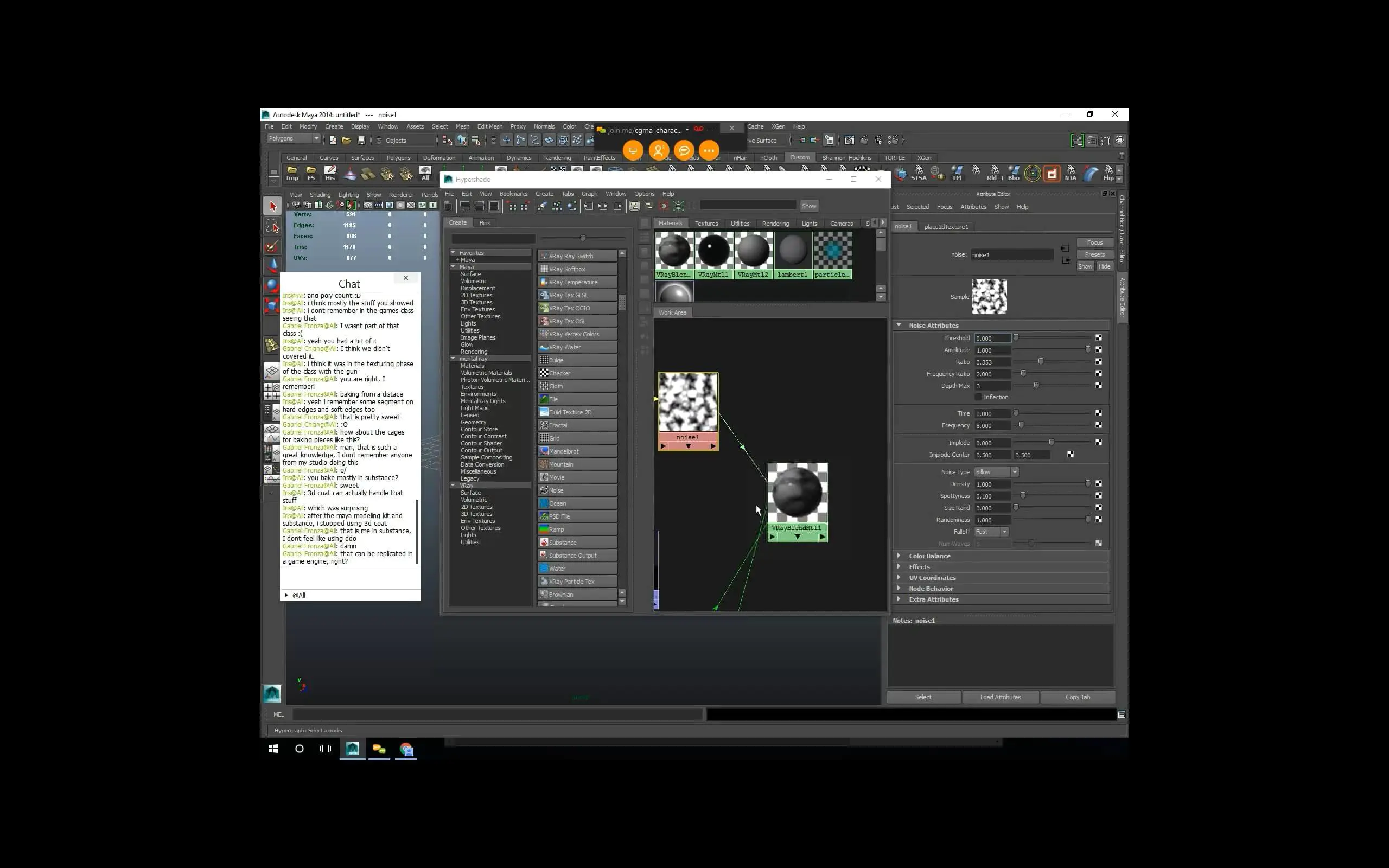Click the Imp shelf button

(292, 174)
